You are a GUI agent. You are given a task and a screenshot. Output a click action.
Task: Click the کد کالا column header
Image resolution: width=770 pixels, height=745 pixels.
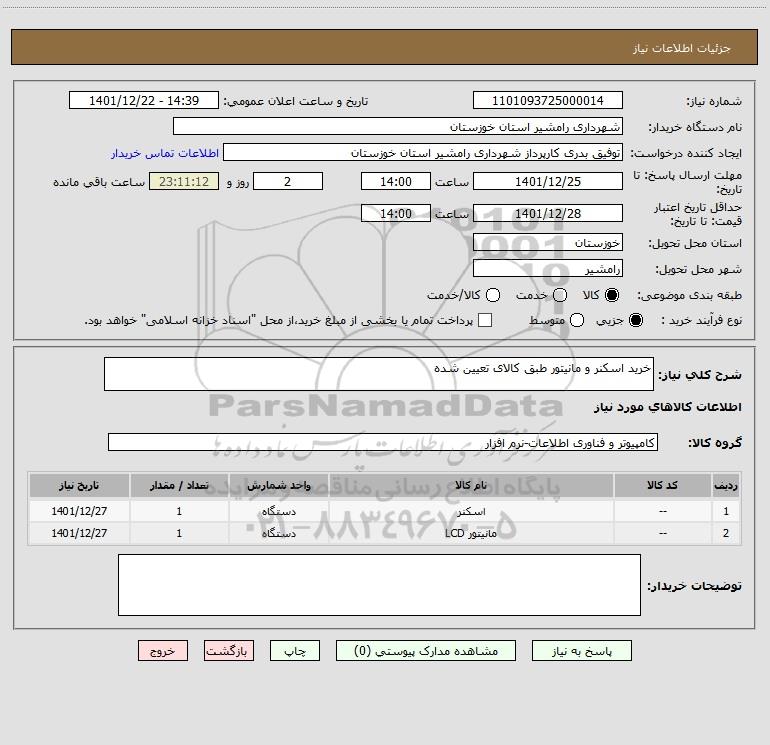click(x=662, y=485)
